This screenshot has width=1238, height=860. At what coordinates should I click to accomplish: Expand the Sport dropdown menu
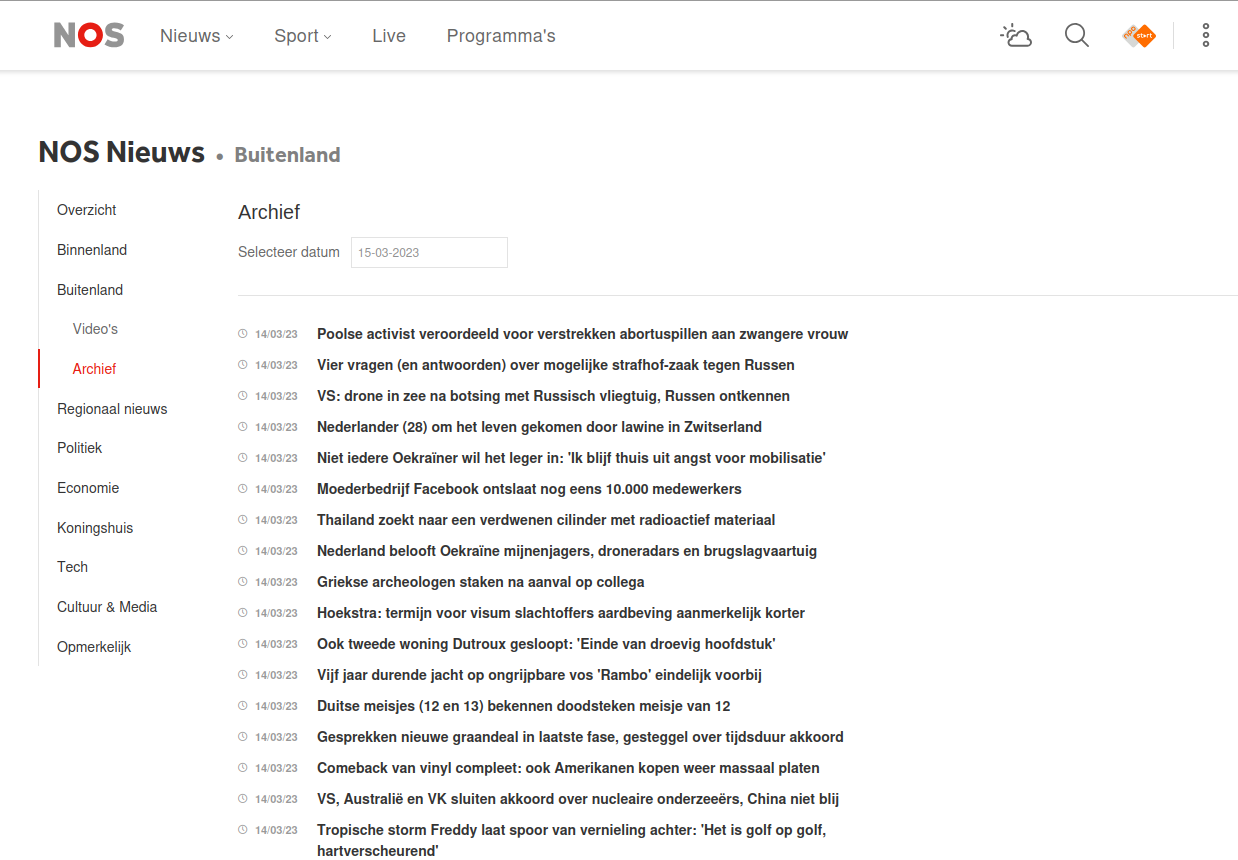tap(302, 36)
